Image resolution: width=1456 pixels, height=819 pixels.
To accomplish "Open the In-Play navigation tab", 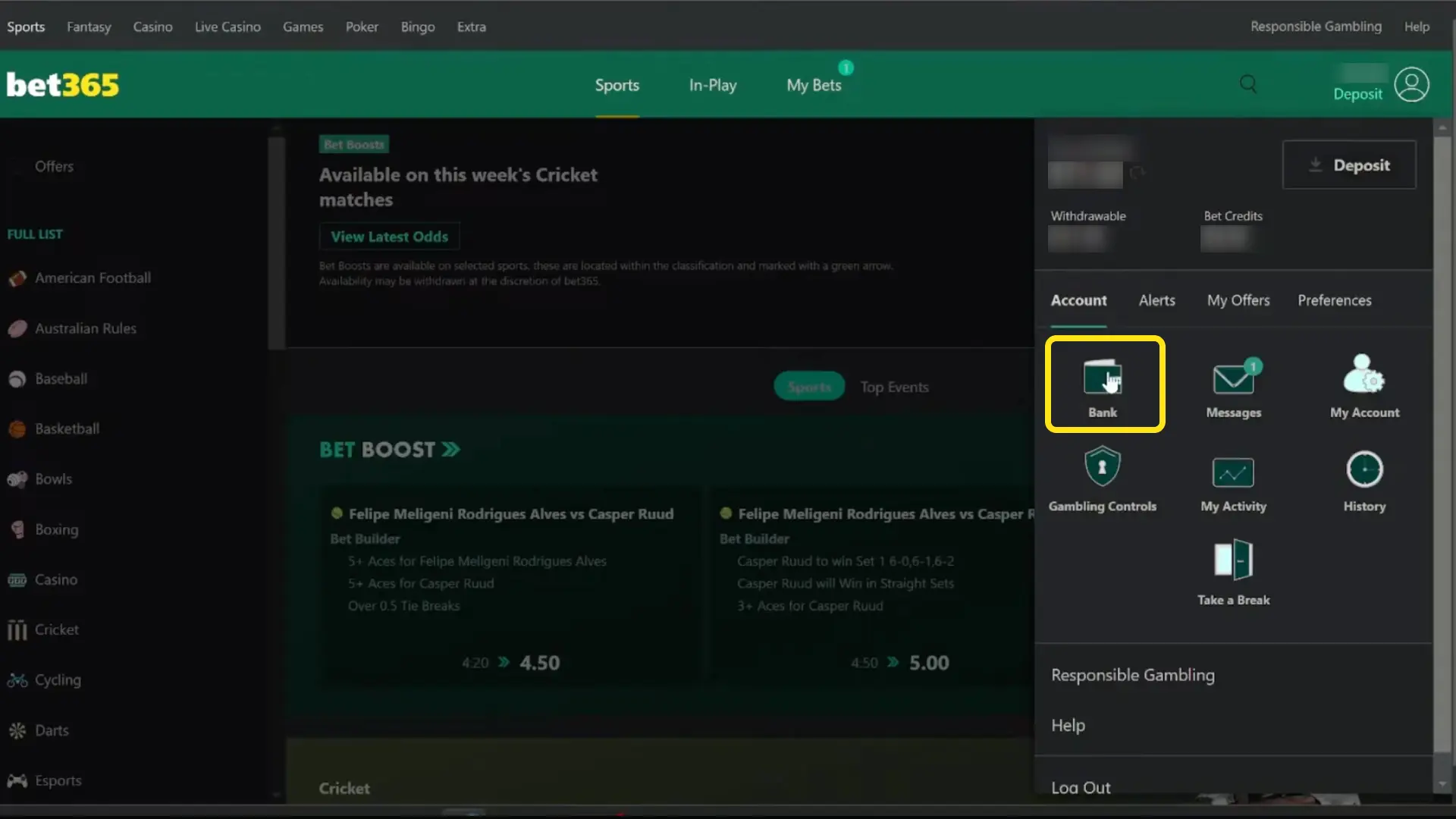I will (713, 85).
